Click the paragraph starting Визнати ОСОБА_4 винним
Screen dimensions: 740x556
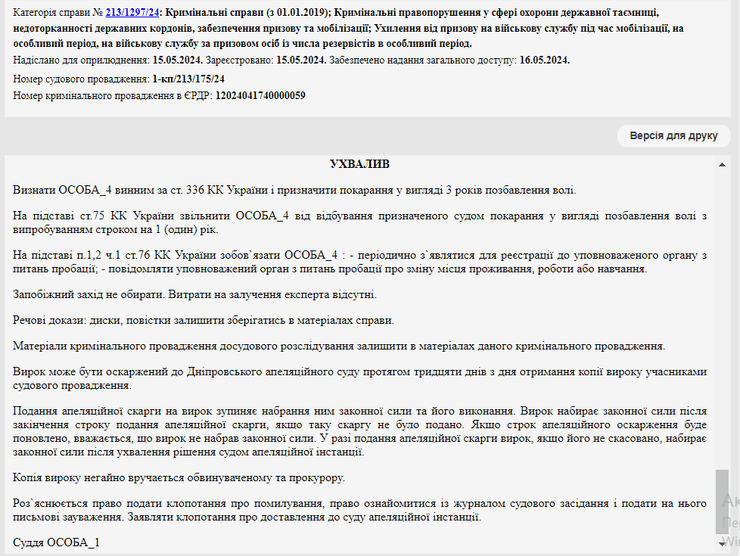coord(294,190)
